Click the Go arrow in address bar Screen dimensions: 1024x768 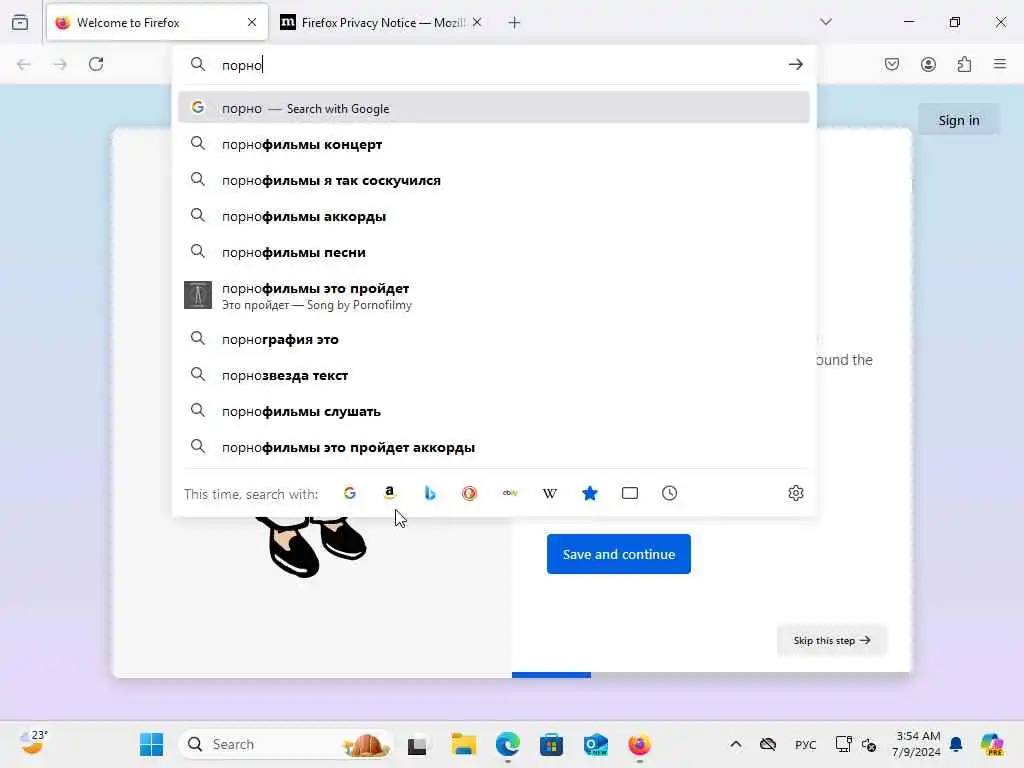click(795, 64)
